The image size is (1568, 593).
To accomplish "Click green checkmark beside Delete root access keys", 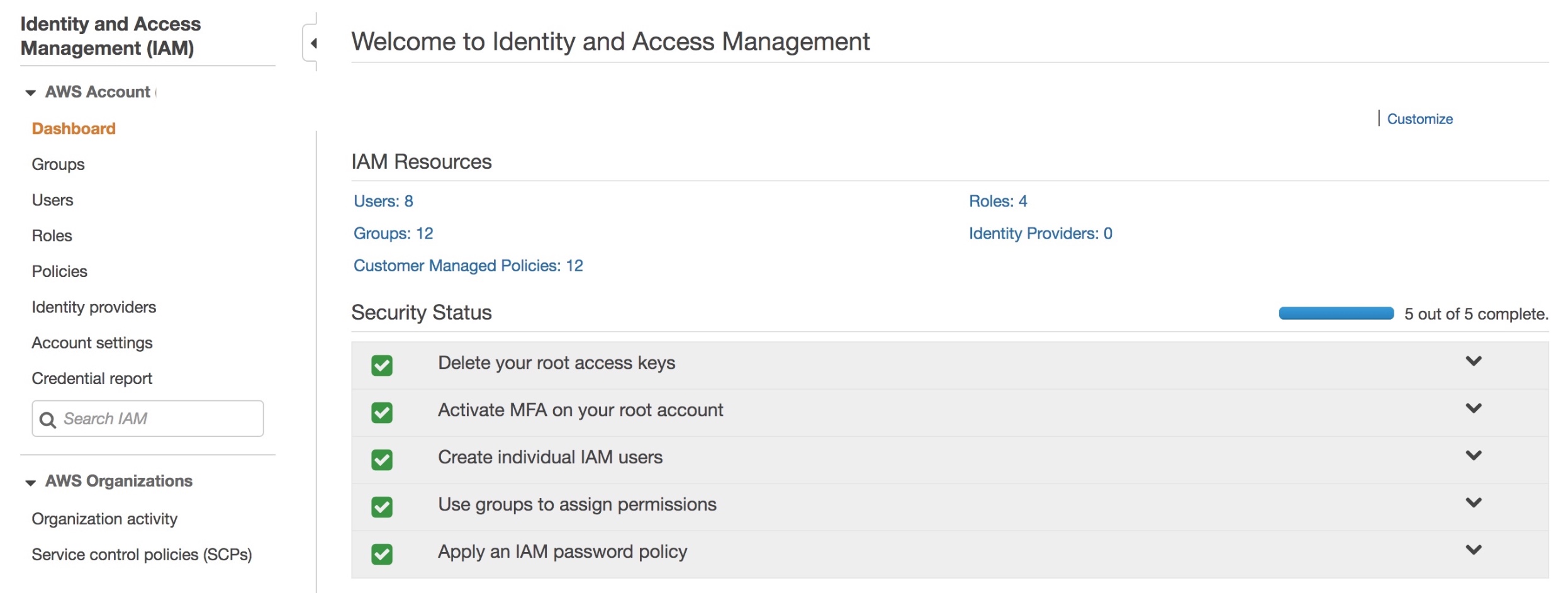I will [382, 365].
